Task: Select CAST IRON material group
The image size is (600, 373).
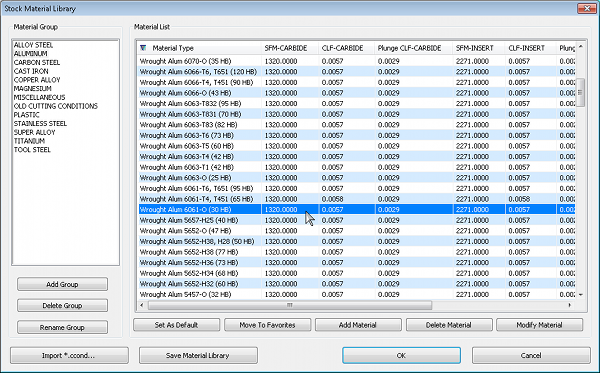Action: pyautogui.click(x=31, y=71)
